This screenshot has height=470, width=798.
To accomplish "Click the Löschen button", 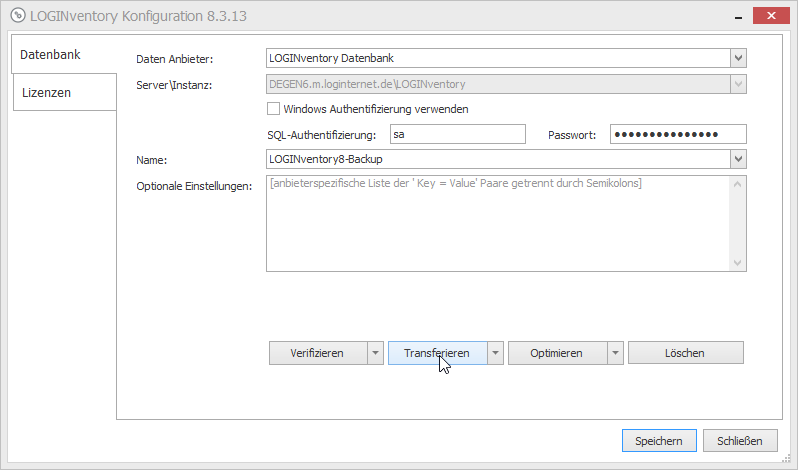I will (686, 353).
